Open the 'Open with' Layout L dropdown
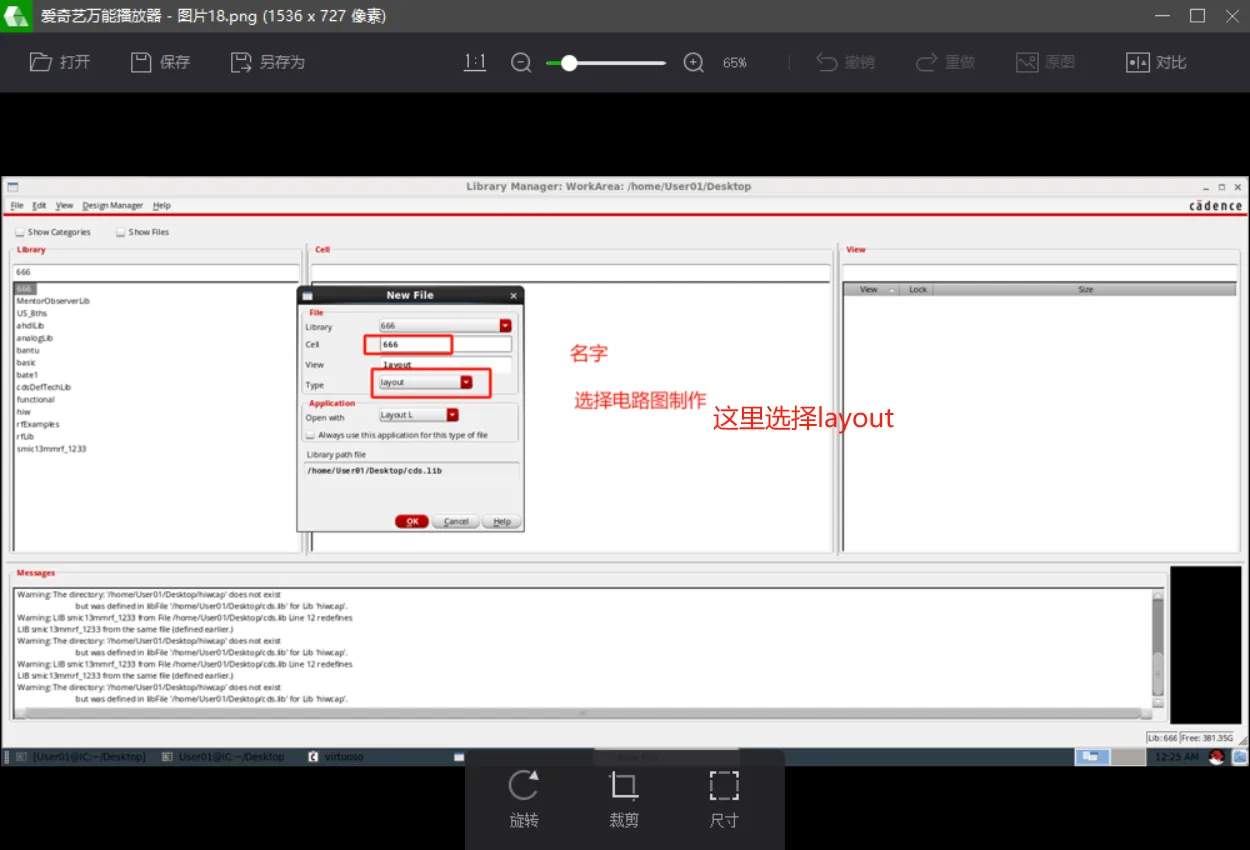The image size is (1250, 850). [x=452, y=415]
